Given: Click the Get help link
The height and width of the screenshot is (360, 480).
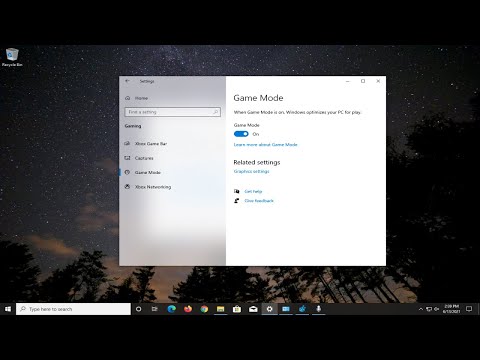Looking at the screenshot, I should click(x=253, y=191).
